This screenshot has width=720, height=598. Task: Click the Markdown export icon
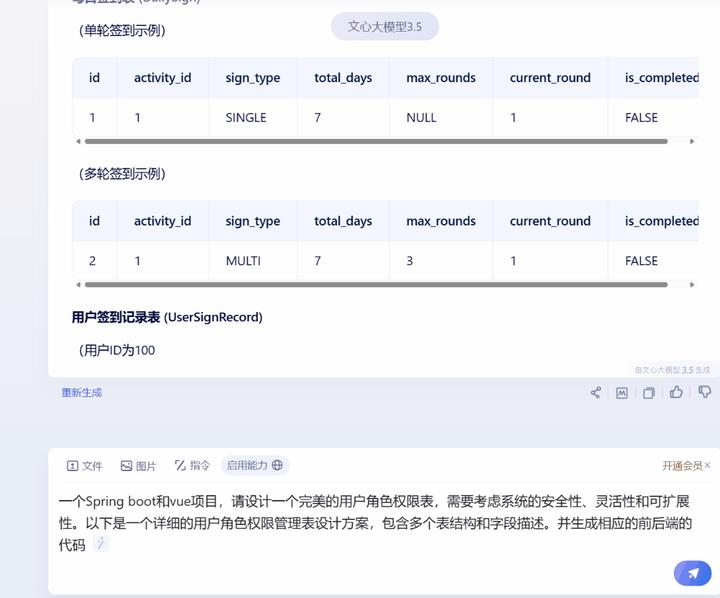coord(622,393)
